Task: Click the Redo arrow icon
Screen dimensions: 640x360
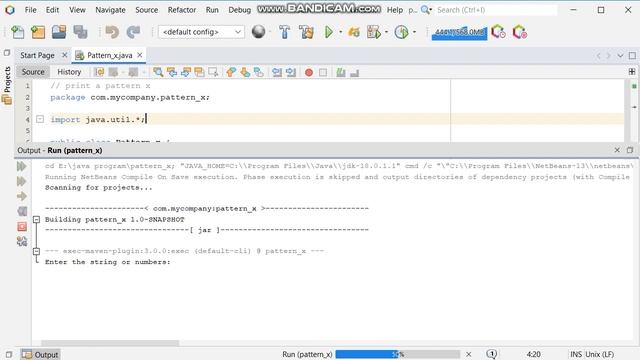Action: tap(133, 32)
